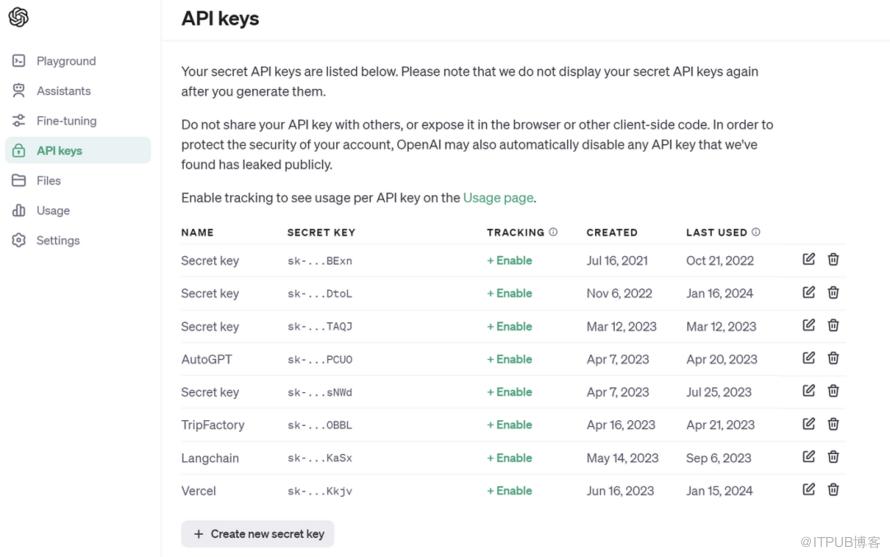Click the edit icon for Langchain key
890x557 pixels.
809,457
